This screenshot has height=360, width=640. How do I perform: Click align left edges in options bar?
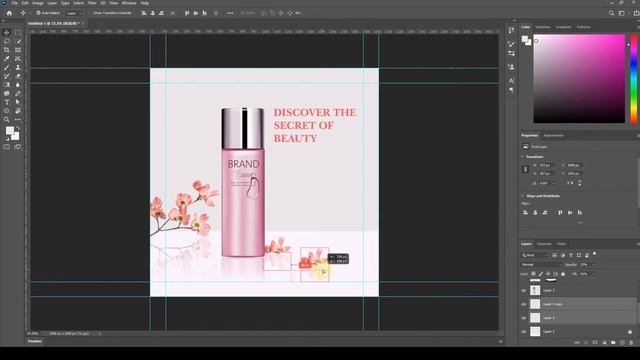pos(144,13)
